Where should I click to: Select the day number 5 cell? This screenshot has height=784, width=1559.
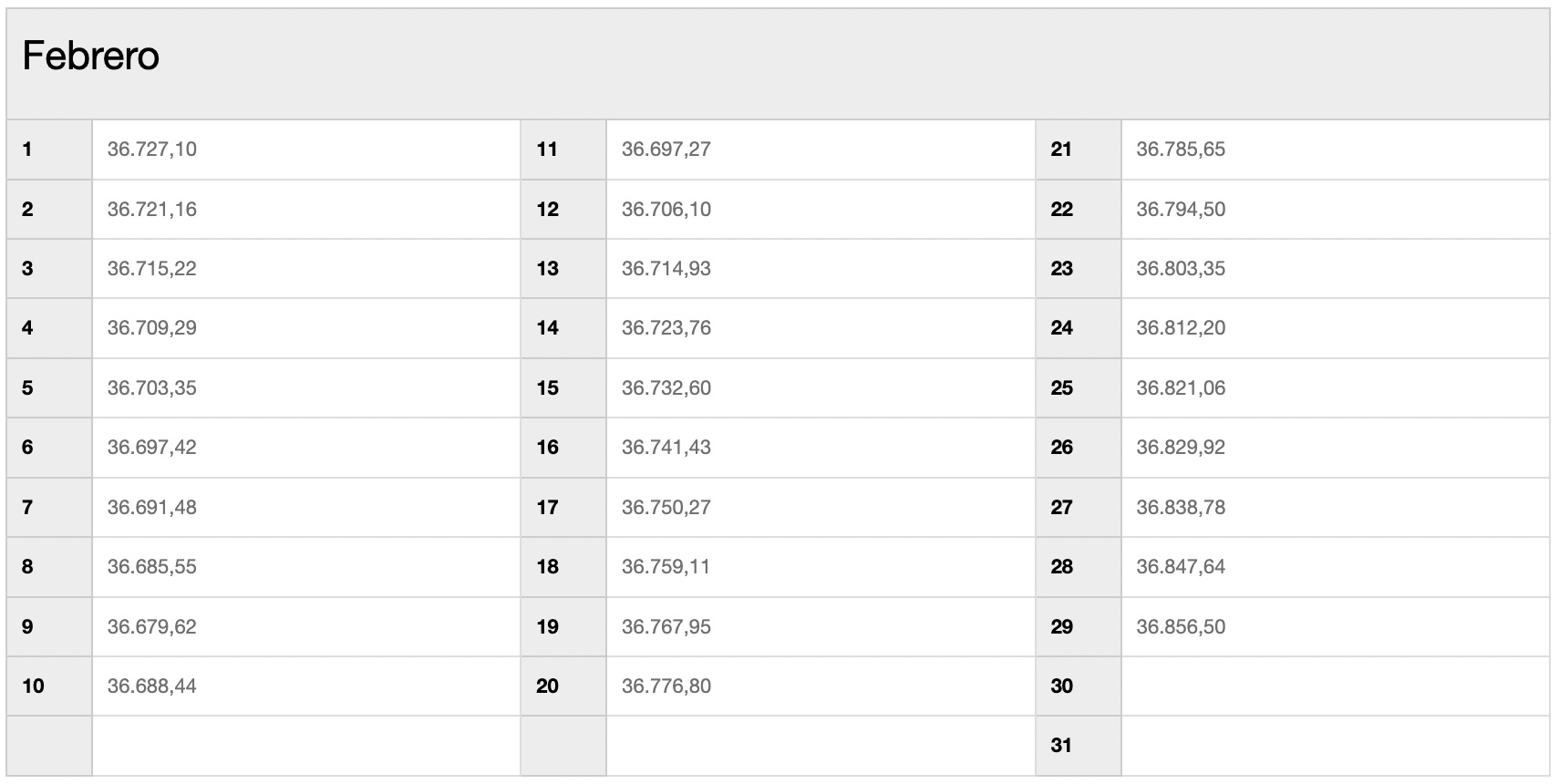[49, 387]
